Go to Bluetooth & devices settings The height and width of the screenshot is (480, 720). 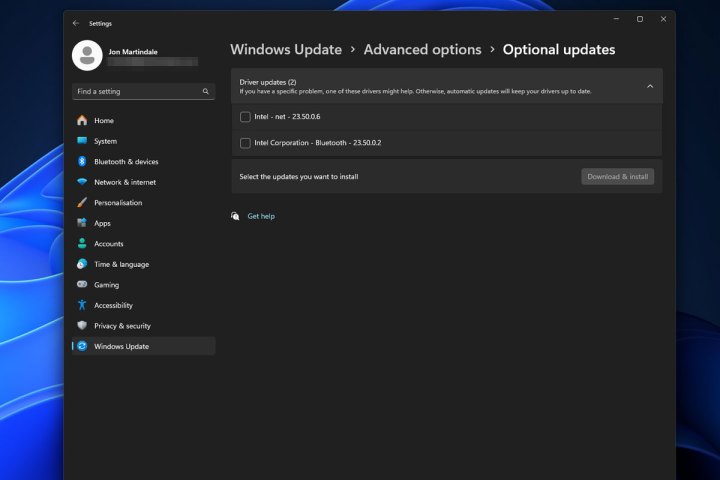click(x=143, y=161)
